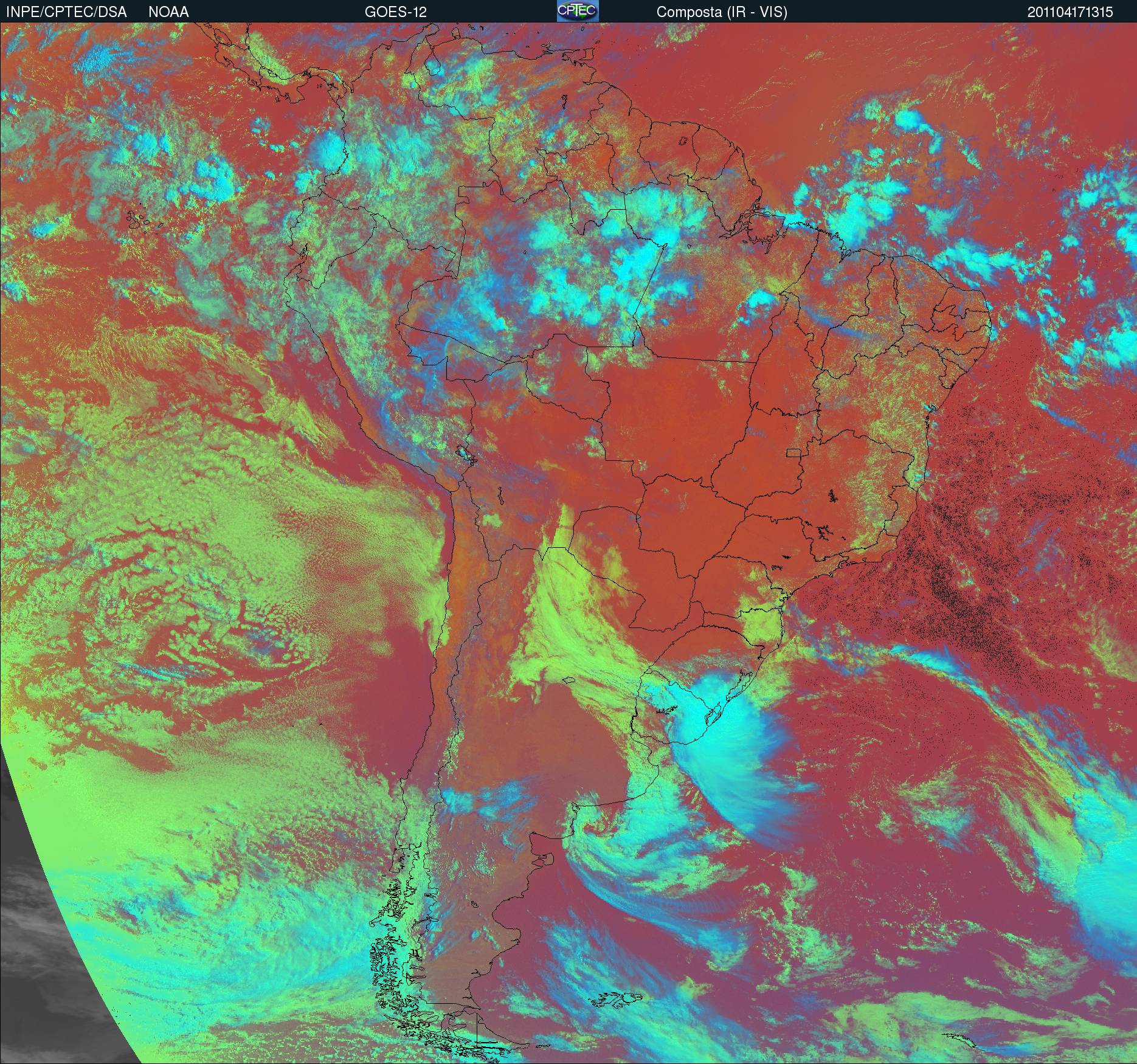1137x1064 pixels.
Task: Select the GOES-12 satellite label
Action: 396,12
